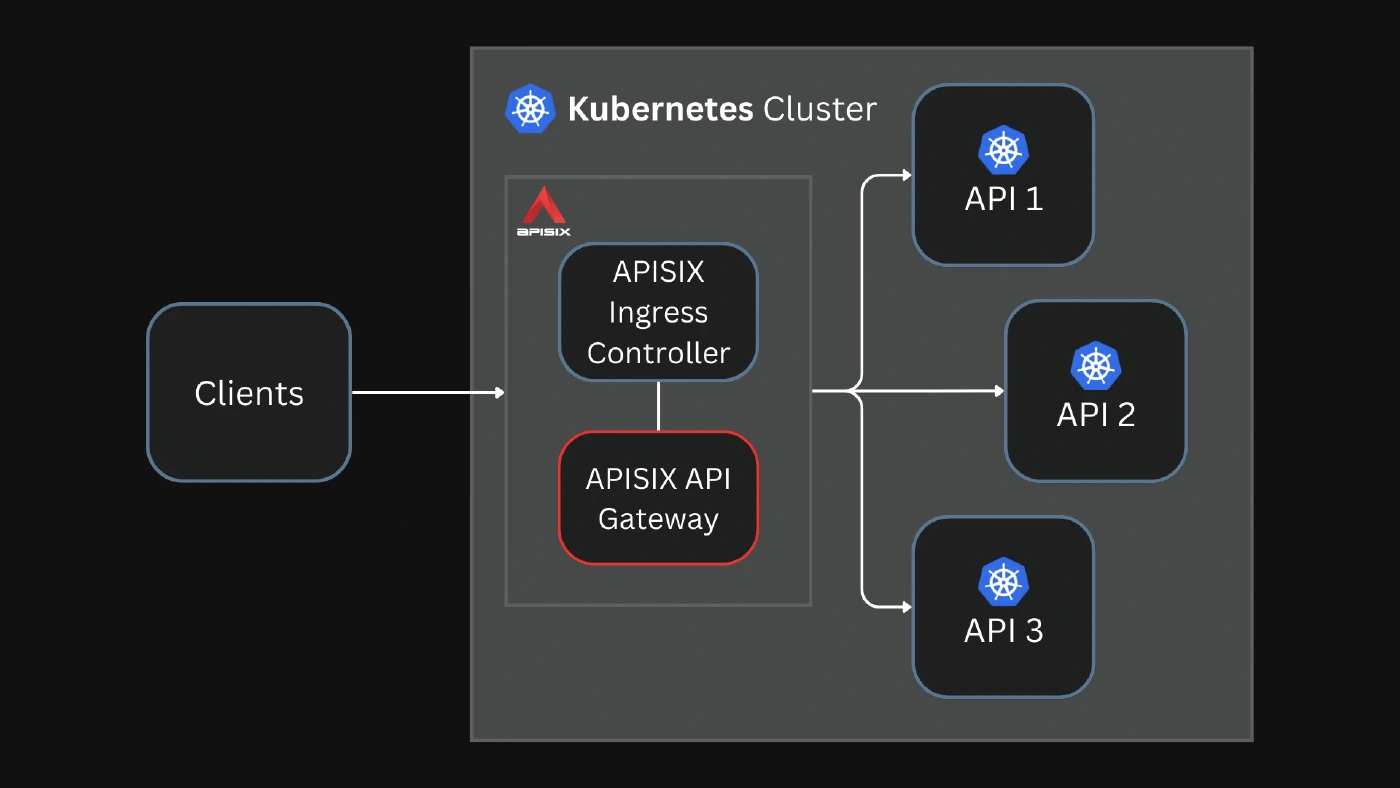Click the Kubernetes icon in the API 1 box
Screen dimensions: 1400x788
[x=1003, y=150]
